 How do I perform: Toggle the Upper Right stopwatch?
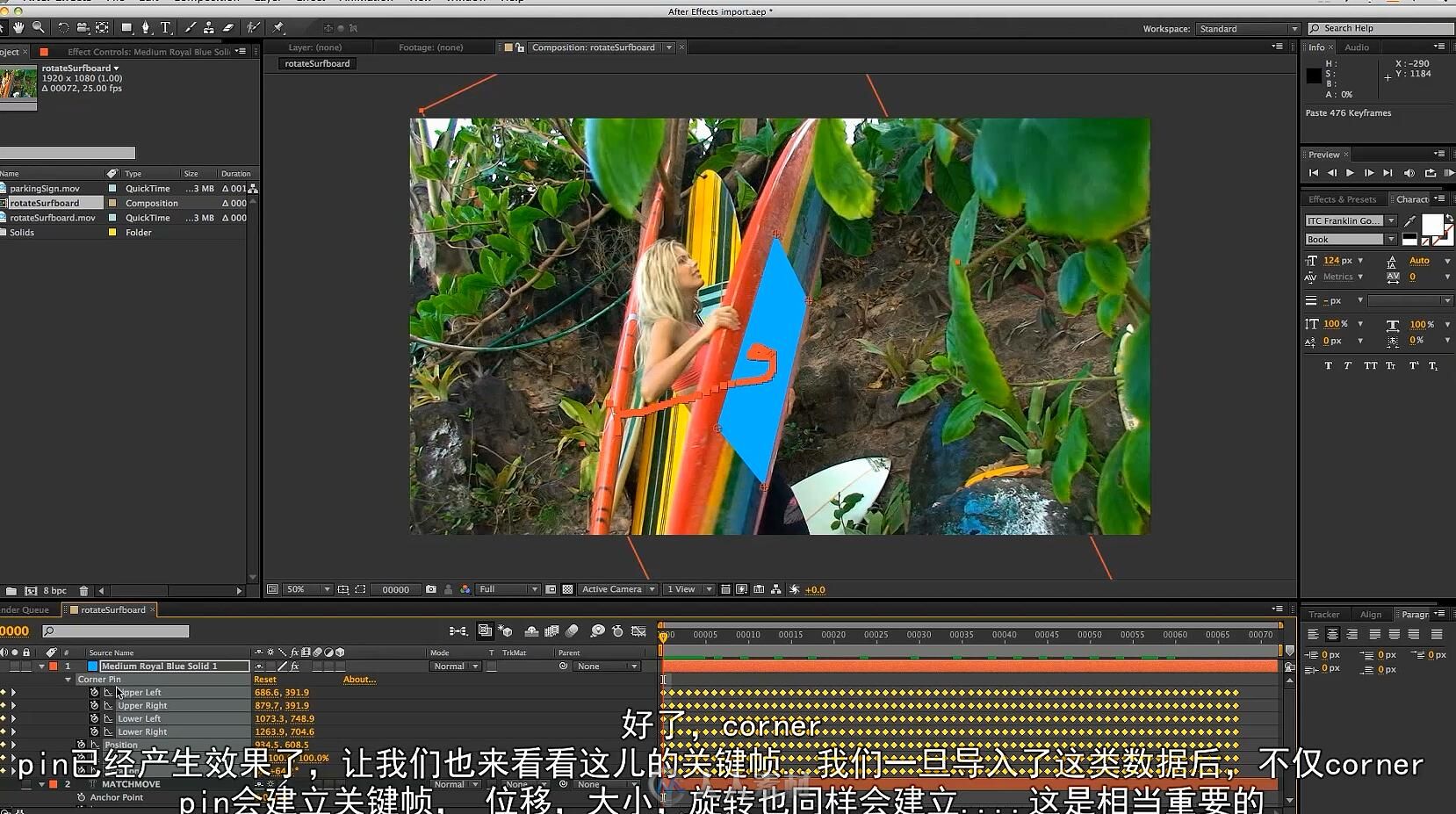tap(94, 705)
